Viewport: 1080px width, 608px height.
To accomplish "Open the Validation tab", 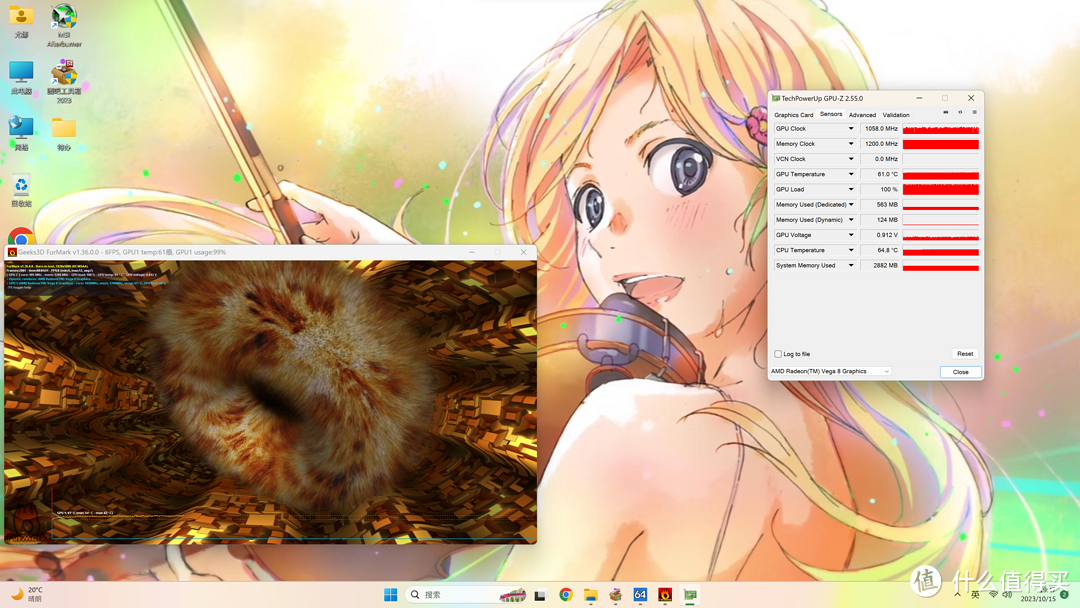I will (896, 115).
